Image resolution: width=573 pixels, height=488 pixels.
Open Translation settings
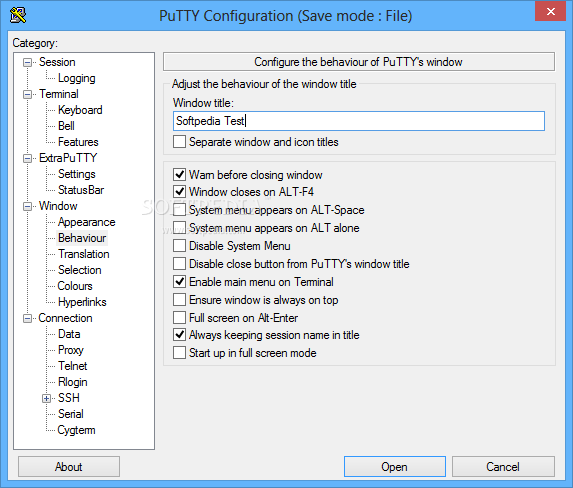(84, 254)
